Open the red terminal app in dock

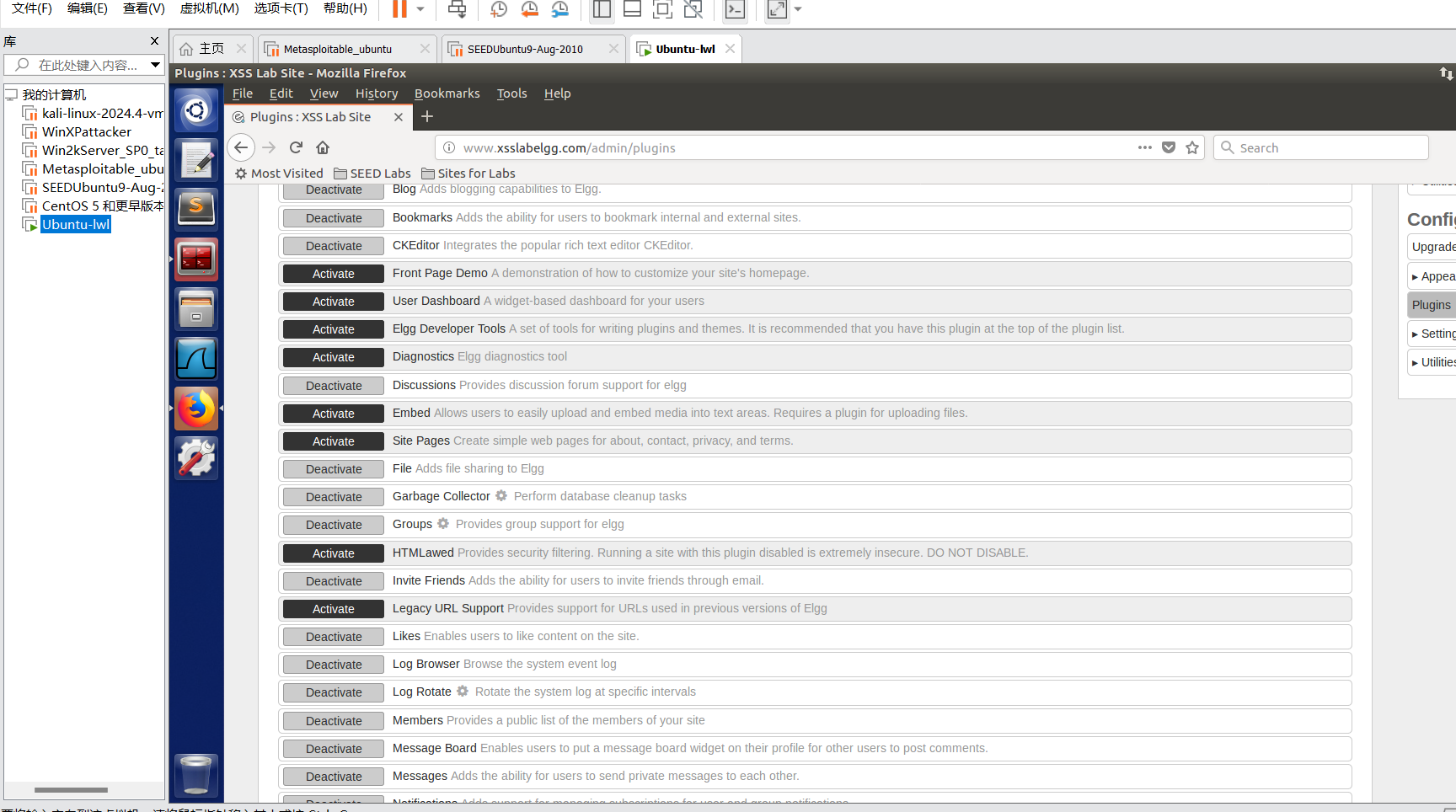click(x=196, y=259)
